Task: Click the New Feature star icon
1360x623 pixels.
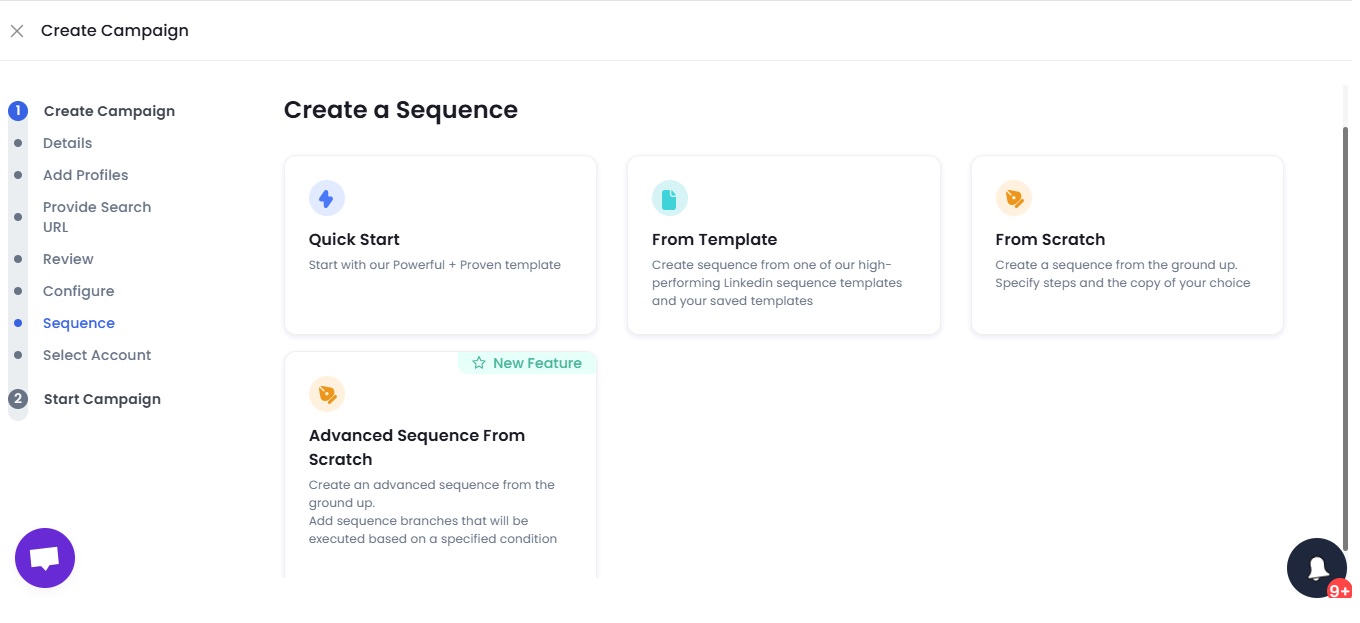Action: coord(478,363)
